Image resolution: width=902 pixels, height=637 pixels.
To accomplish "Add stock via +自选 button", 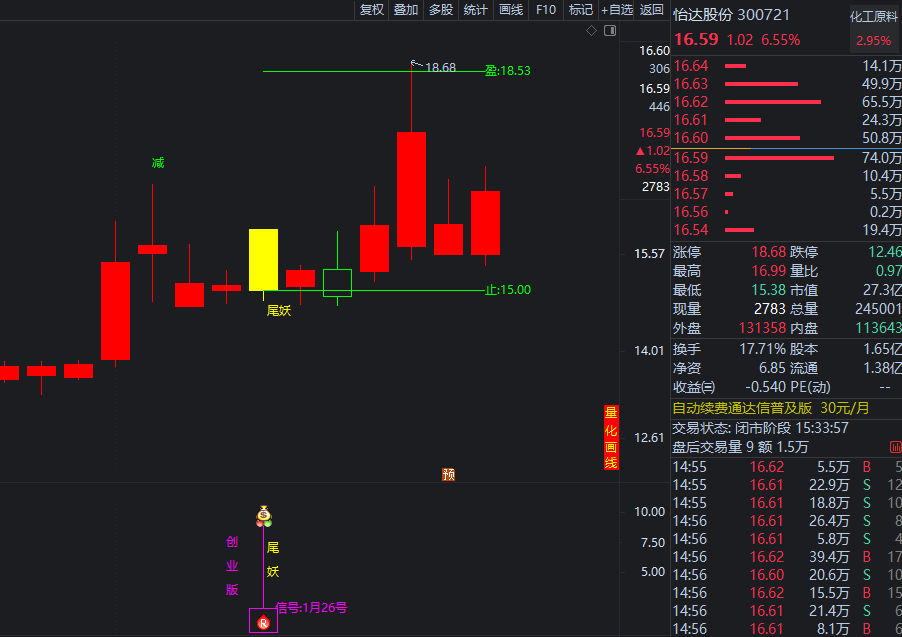I will (616, 10).
